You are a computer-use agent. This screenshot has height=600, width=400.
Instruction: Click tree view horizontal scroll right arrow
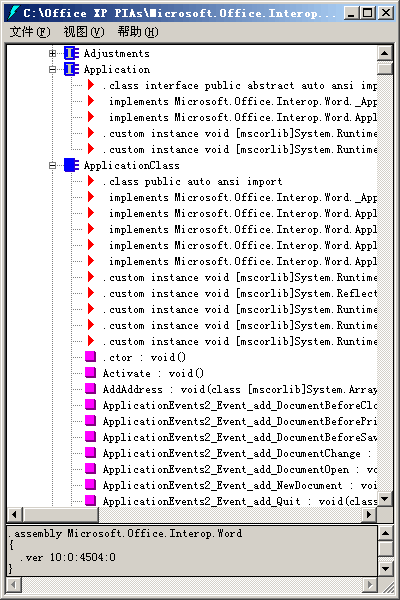(369, 515)
